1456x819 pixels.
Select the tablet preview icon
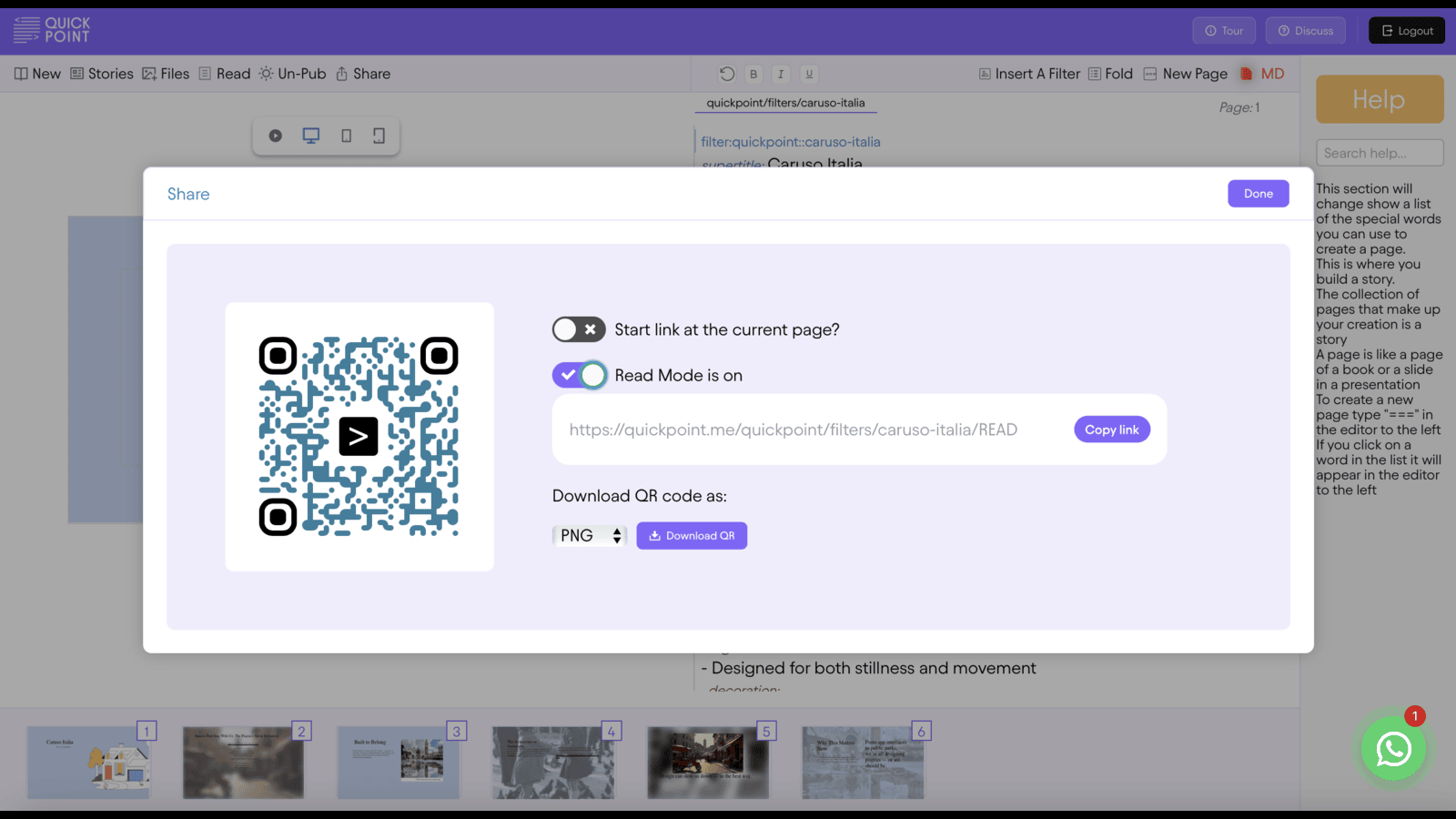[346, 136]
